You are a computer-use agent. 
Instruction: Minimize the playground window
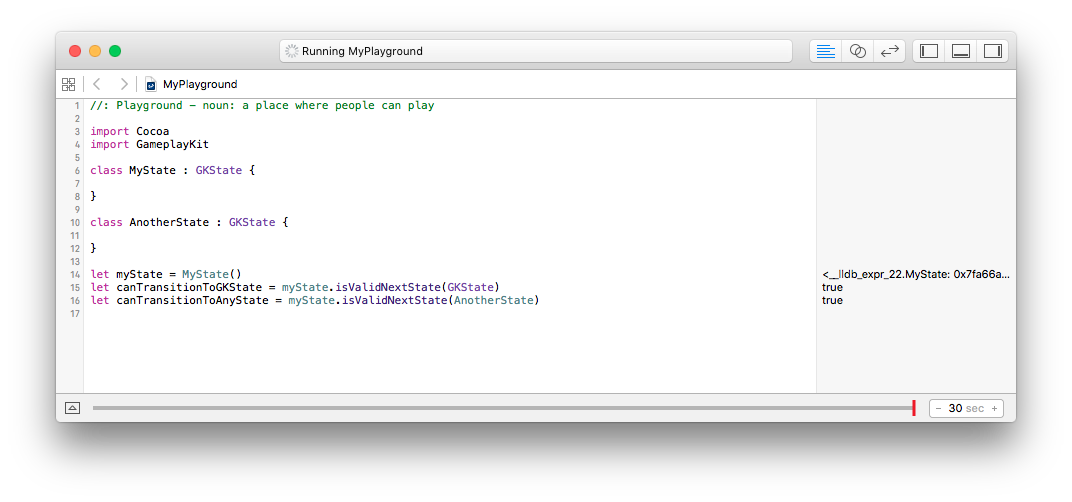[95, 51]
